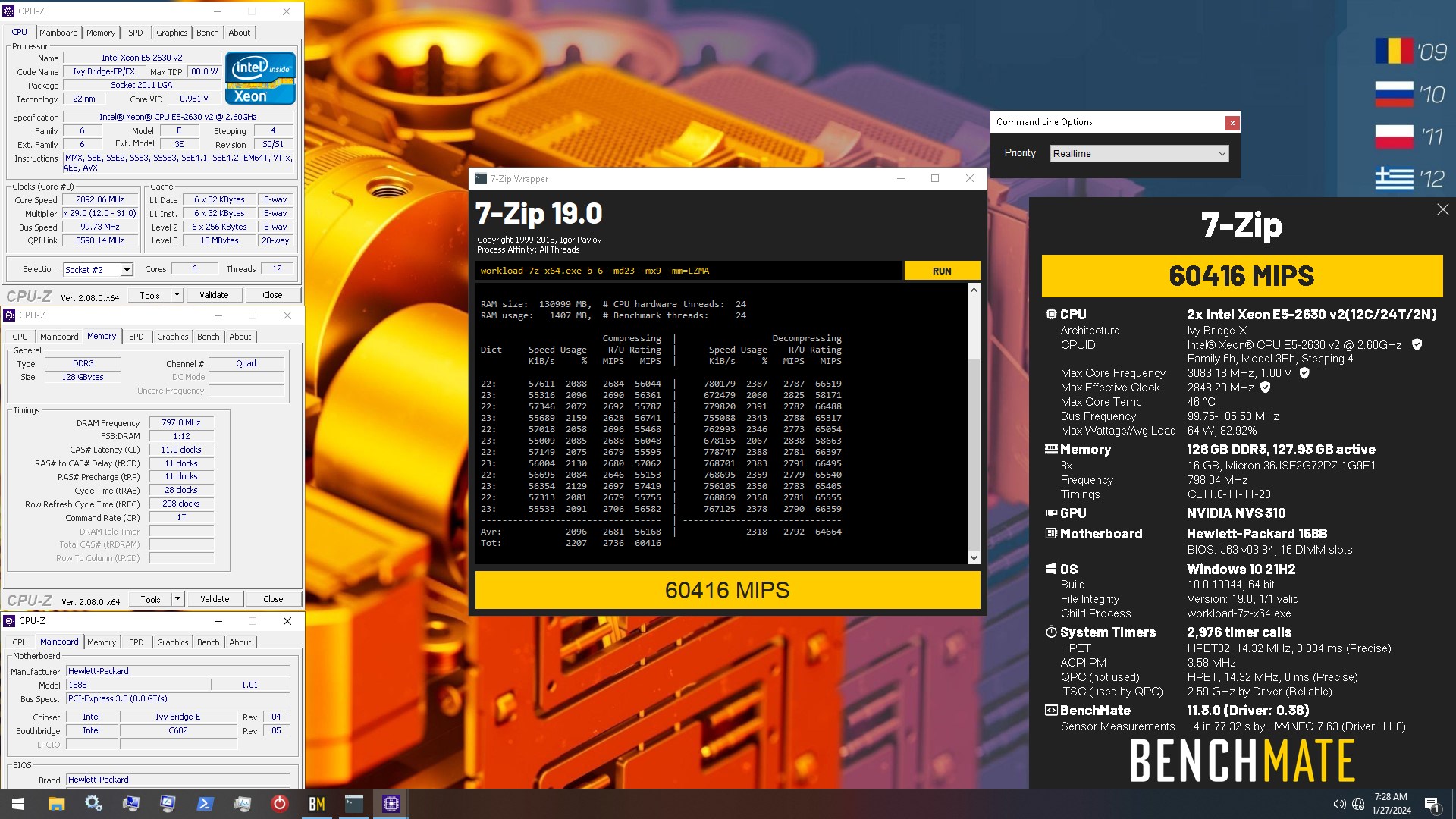
Task: Open About tab in bottom CPU-Z window
Action: (240, 642)
